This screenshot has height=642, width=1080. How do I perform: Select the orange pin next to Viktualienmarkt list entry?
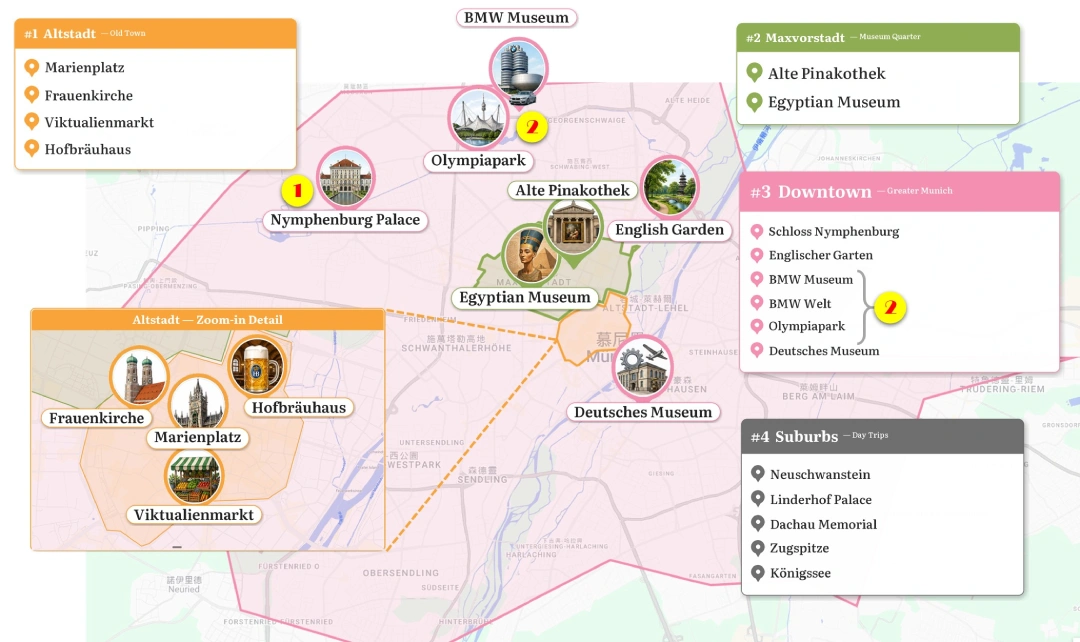[x=31, y=121]
